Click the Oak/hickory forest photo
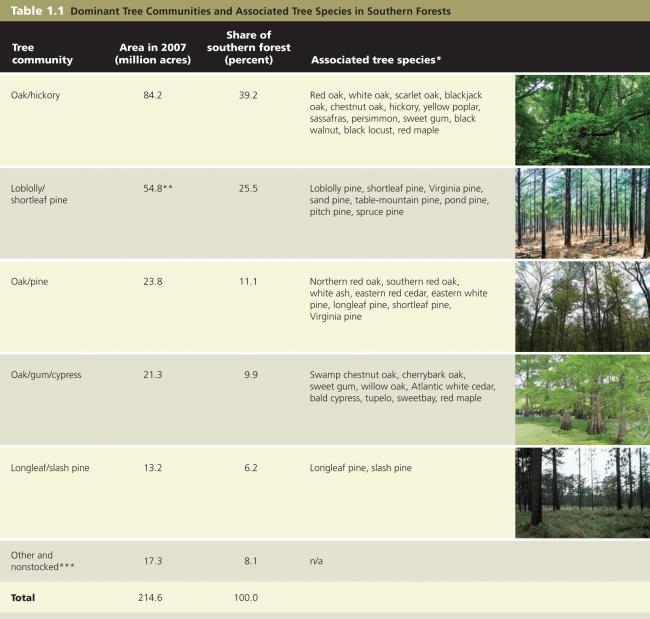650x619 pixels. coord(582,119)
